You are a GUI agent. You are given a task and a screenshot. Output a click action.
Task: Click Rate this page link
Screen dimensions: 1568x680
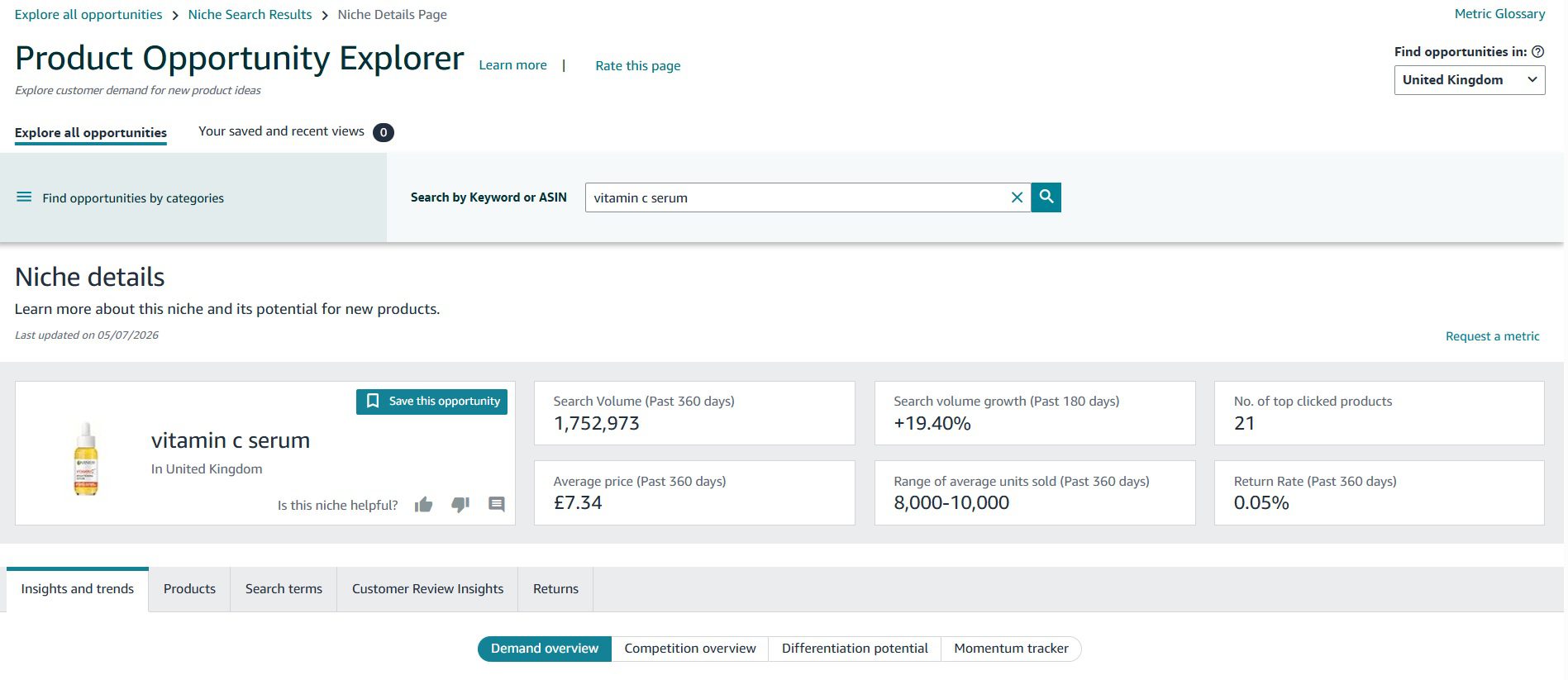point(638,66)
